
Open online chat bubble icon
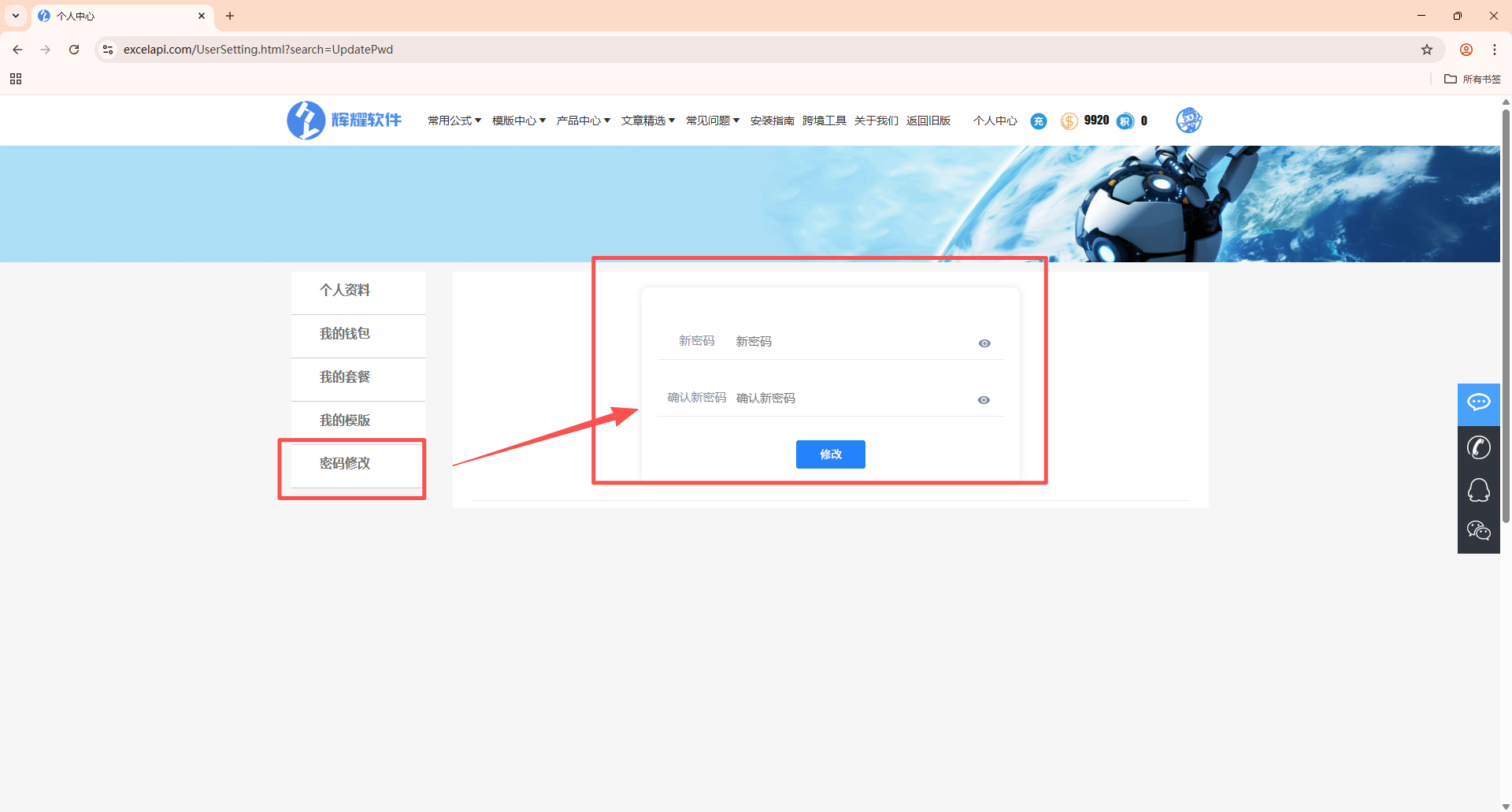point(1478,403)
